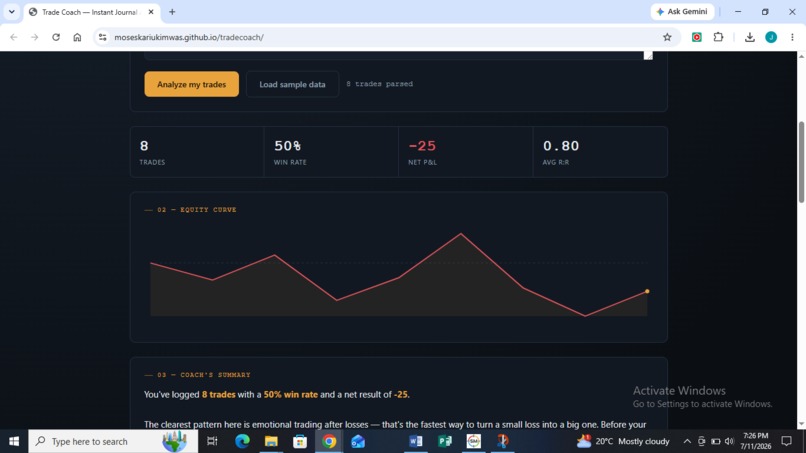Bookmark this page with the star
806x453 pixels.
pos(667,37)
